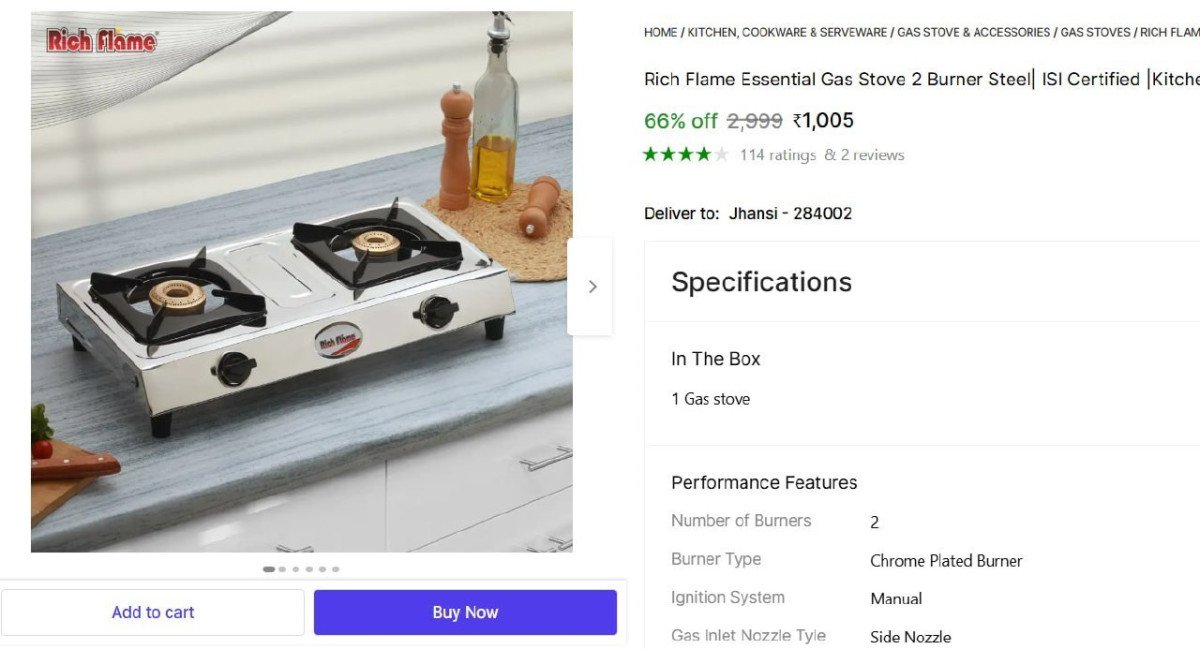Show the next product image using arrow
Image resolution: width=1200 pixels, height=649 pixels.
coord(591,287)
